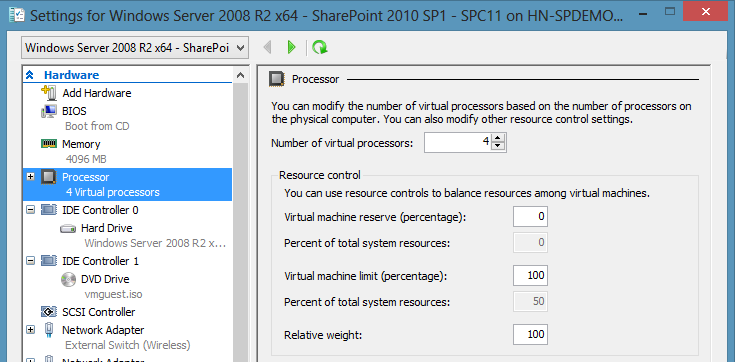Collapse the IDE Controller 1 node
The width and height of the screenshot is (735, 362).
[x=30, y=261]
